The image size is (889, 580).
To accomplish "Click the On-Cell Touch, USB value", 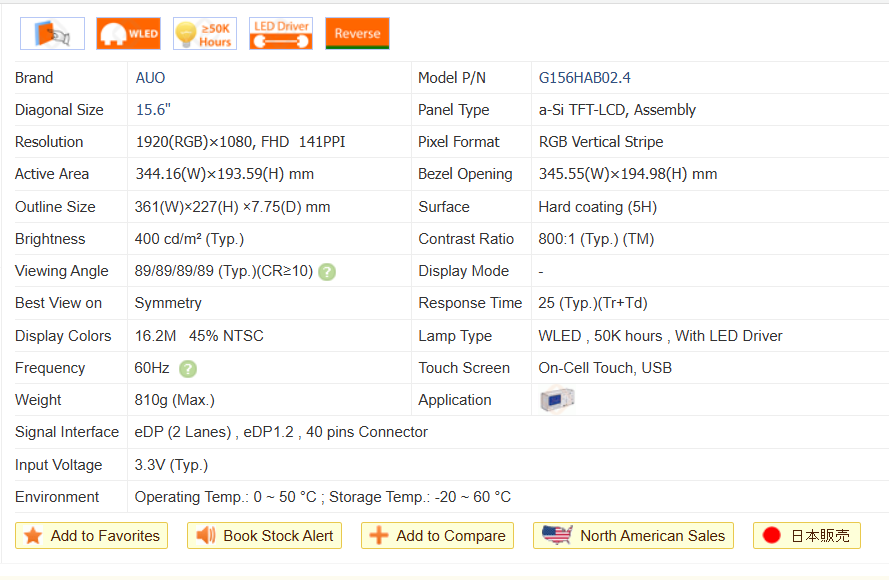I will pos(604,368).
